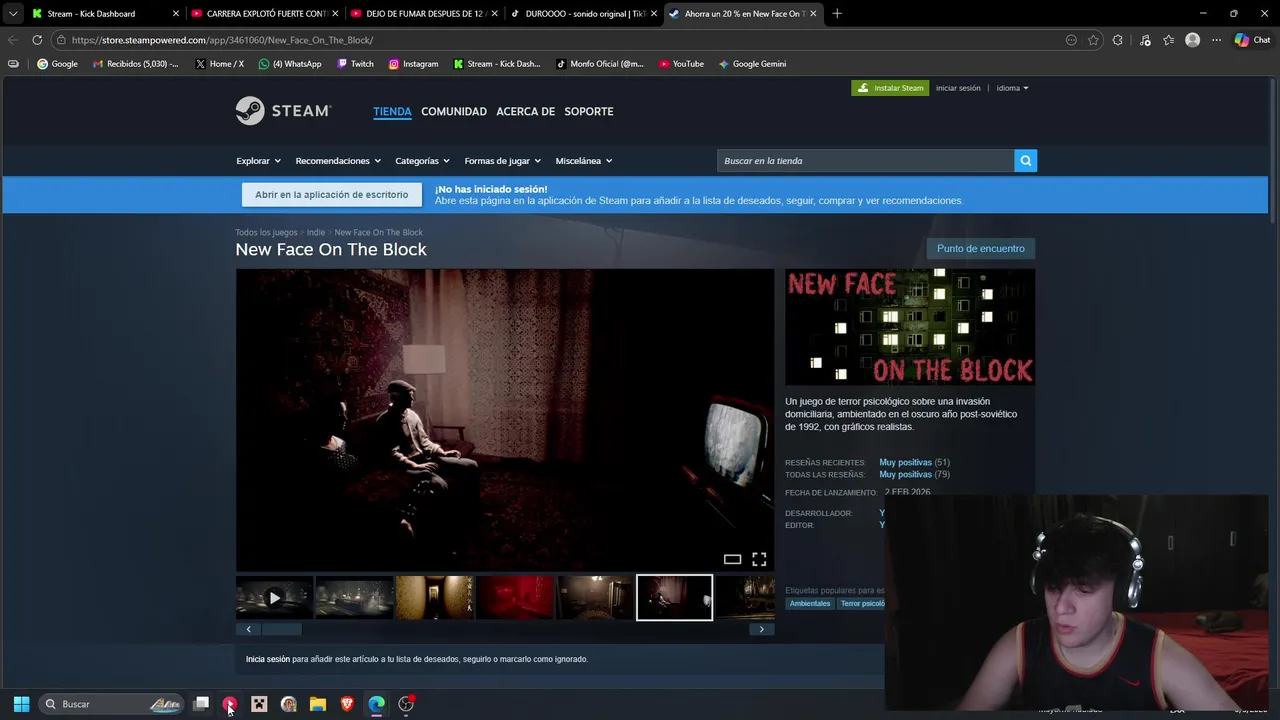The image size is (1280, 720).
Task: Go to SOPORTE menu
Action: pyautogui.click(x=589, y=111)
